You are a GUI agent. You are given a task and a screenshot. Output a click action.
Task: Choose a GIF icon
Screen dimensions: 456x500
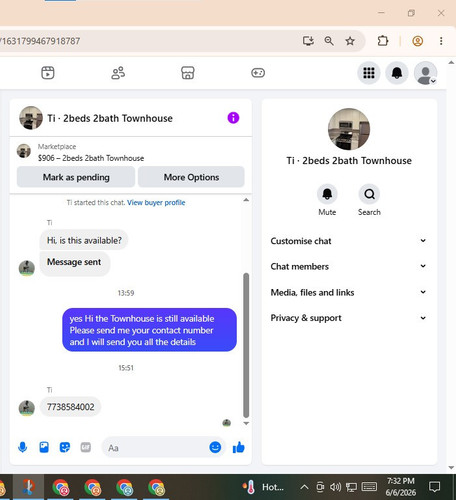point(86,447)
